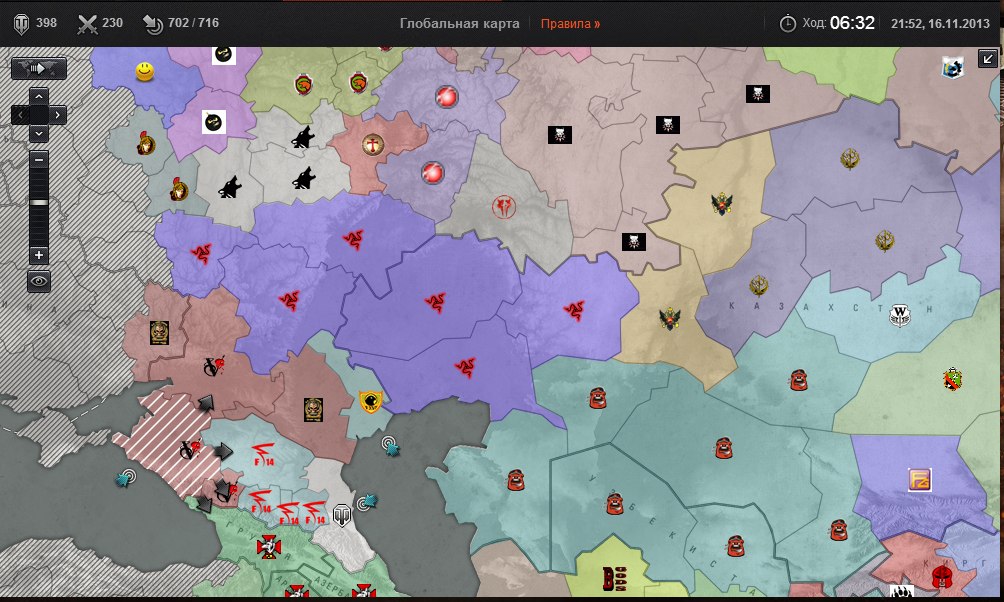Click the landing zone marker in the Black Sea
Viewport: 1004px width, 602px height.
pyautogui.click(x=126, y=478)
